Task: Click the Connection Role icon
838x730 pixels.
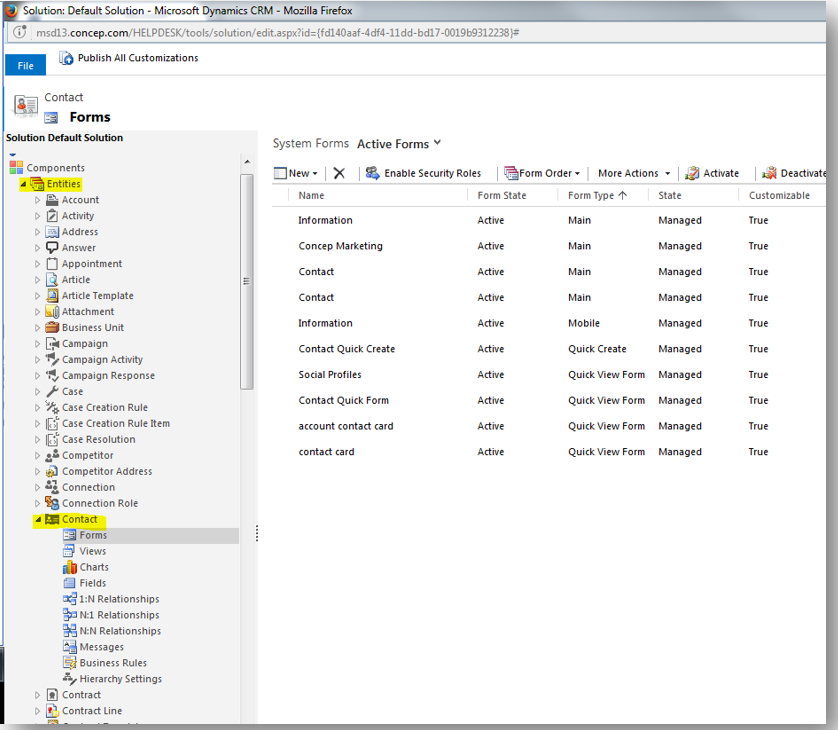Action: point(52,503)
